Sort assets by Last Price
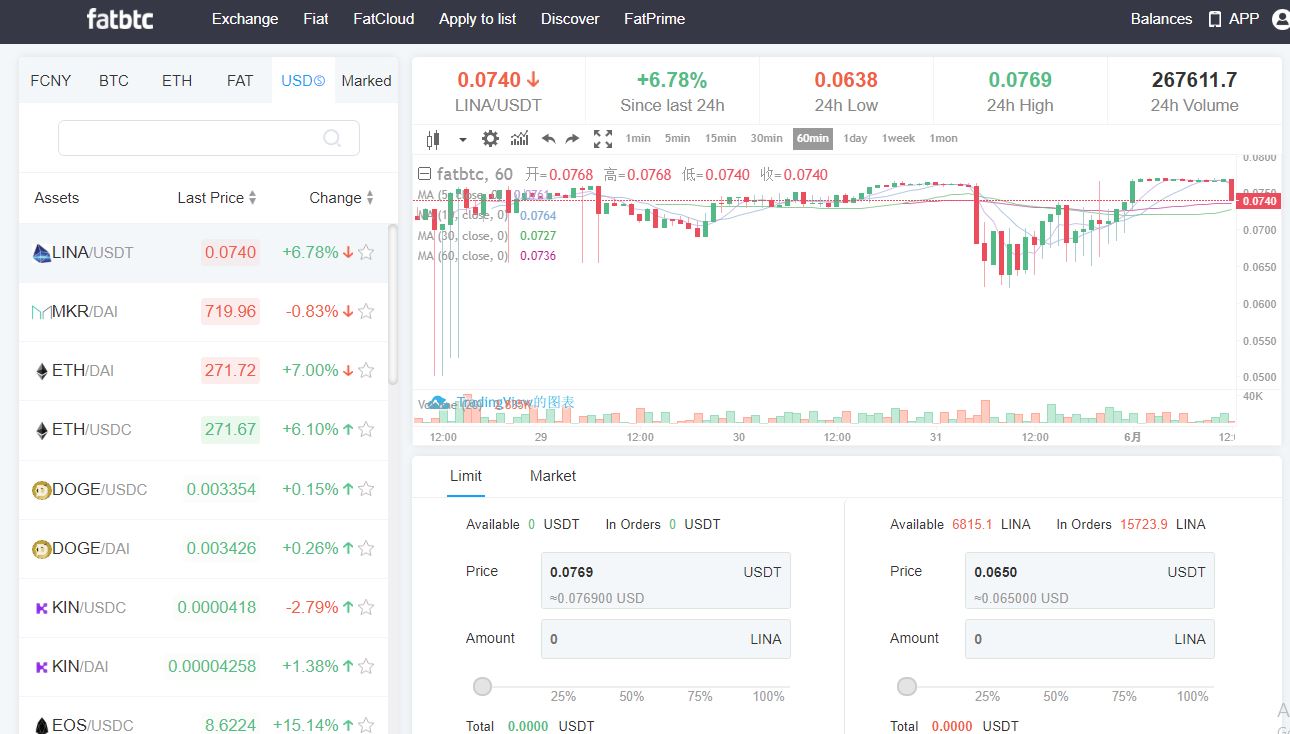This screenshot has width=1290, height=734. [x=216, y=198]
